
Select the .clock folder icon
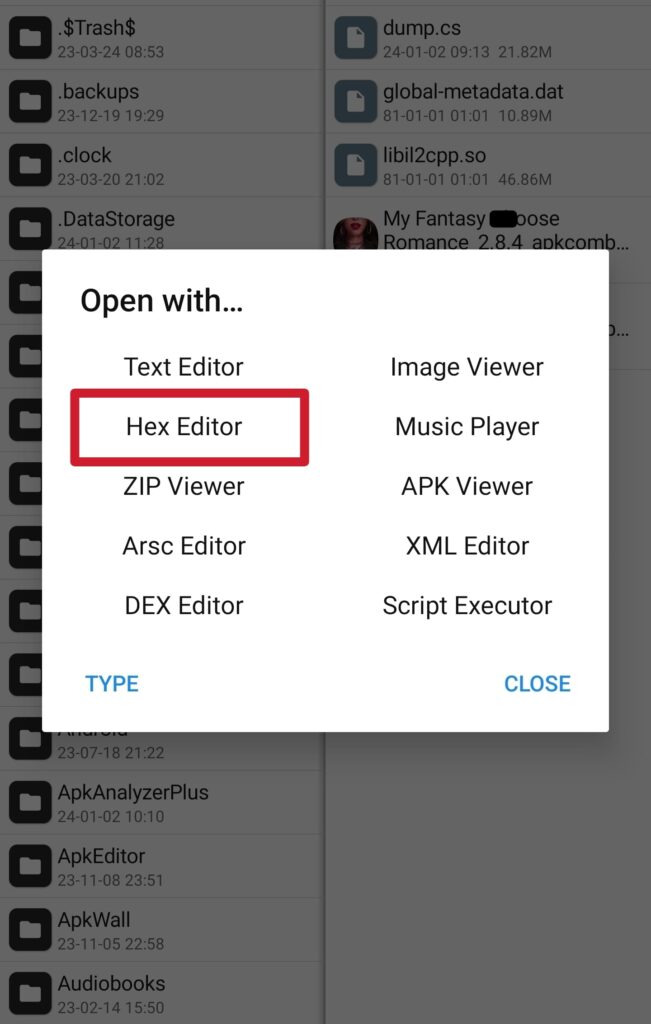30,165
